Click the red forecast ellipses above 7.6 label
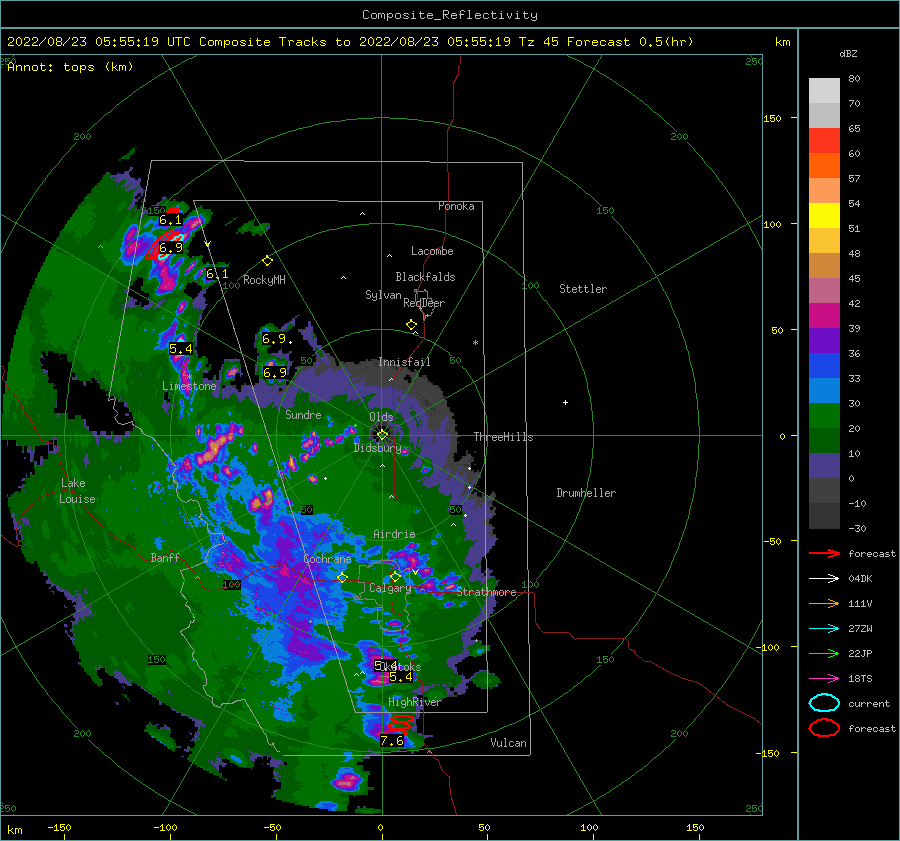Image resolution: width=900 pixels, height=841 pixels. click(400, 724)
